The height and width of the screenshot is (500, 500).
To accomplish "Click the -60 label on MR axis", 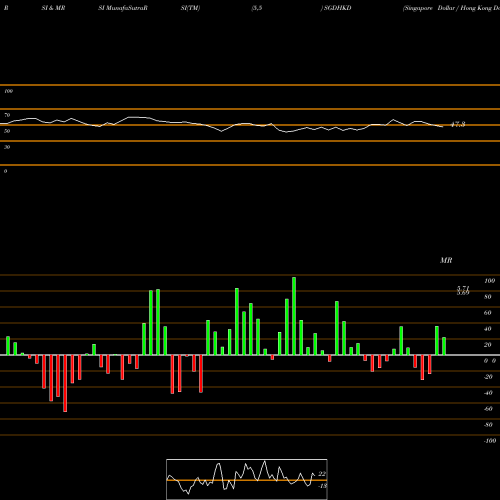I will click(488, 409).
